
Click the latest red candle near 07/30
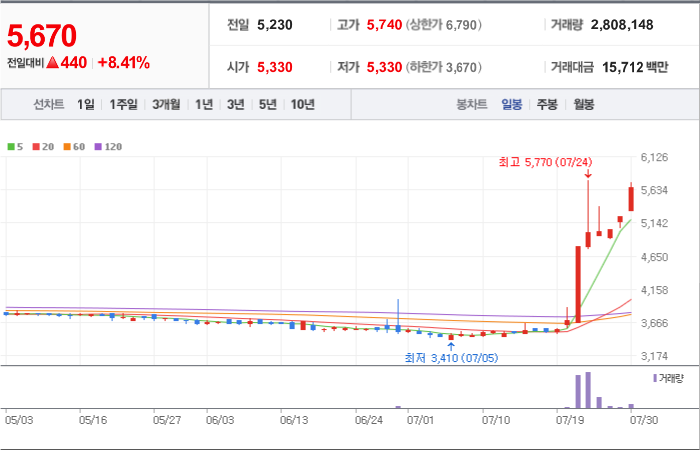pyautogui.click(x=631, y=199)
